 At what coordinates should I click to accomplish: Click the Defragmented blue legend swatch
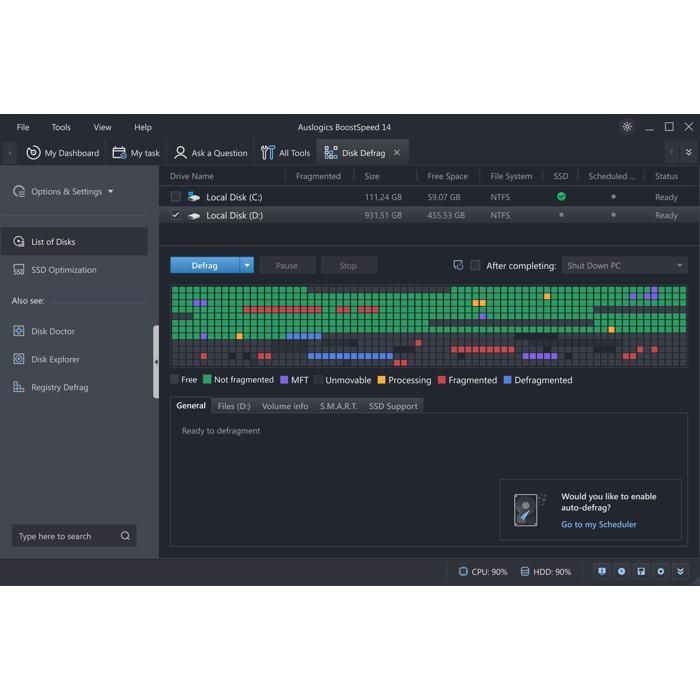click(x=507, y=380)
